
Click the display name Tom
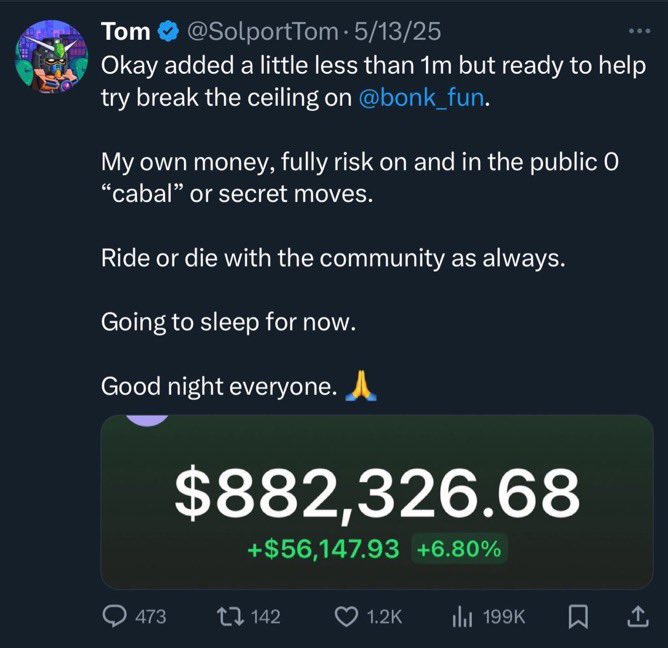click(x=126, y=32)
